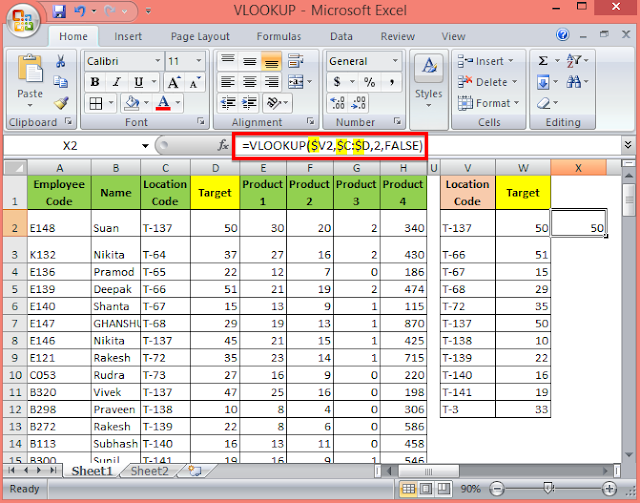Open the Review ribbon tab

click(x=398, y=36)
